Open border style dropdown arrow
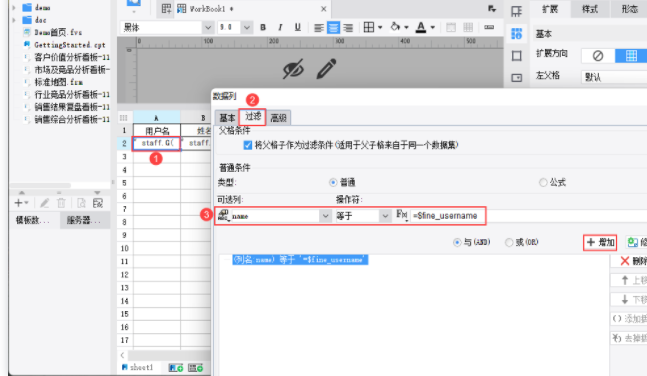The height and width of the screenshot is (376, 647). [380, 28]
